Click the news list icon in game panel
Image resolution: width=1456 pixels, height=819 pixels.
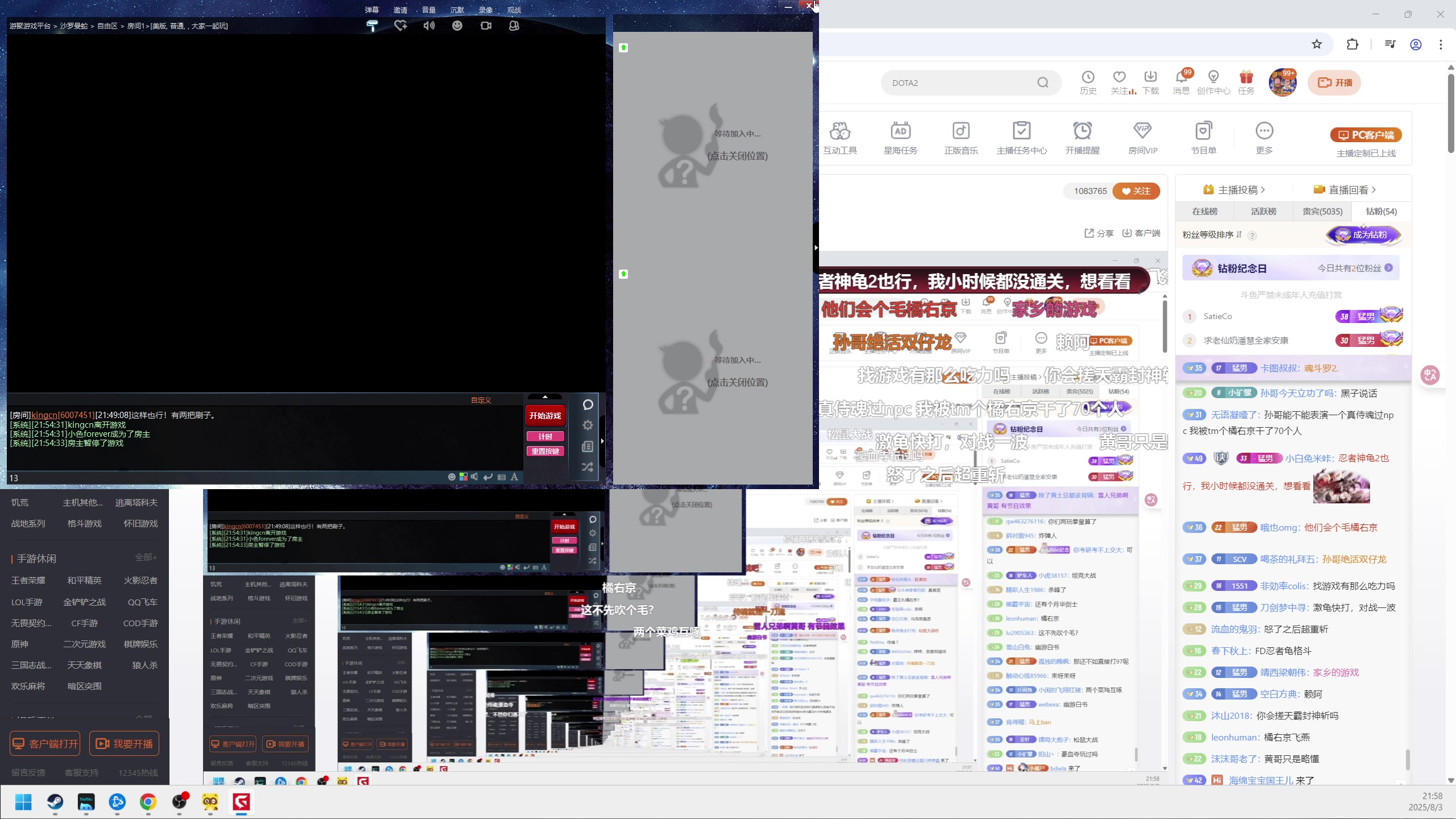(x=588, y=446)
